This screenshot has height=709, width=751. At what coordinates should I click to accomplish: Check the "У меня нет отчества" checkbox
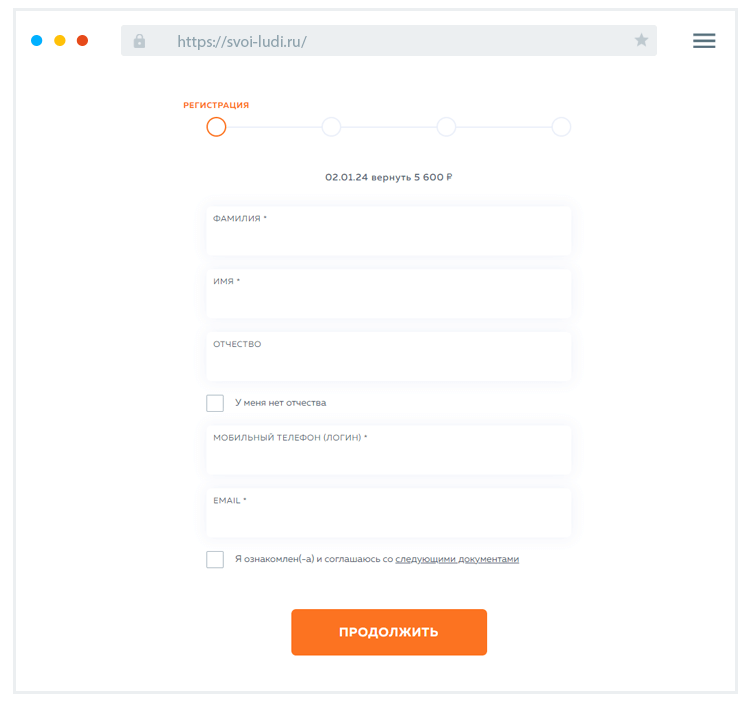point(215,403)
